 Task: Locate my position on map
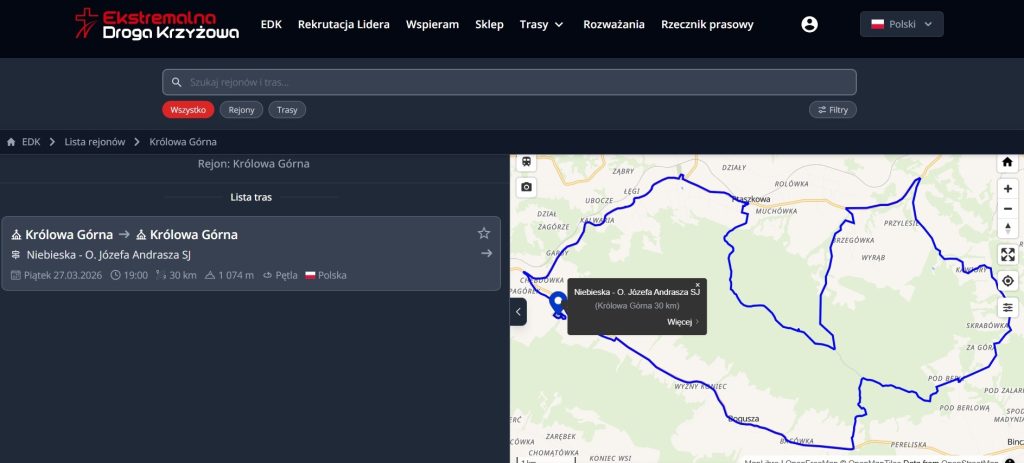point(1007,281)
